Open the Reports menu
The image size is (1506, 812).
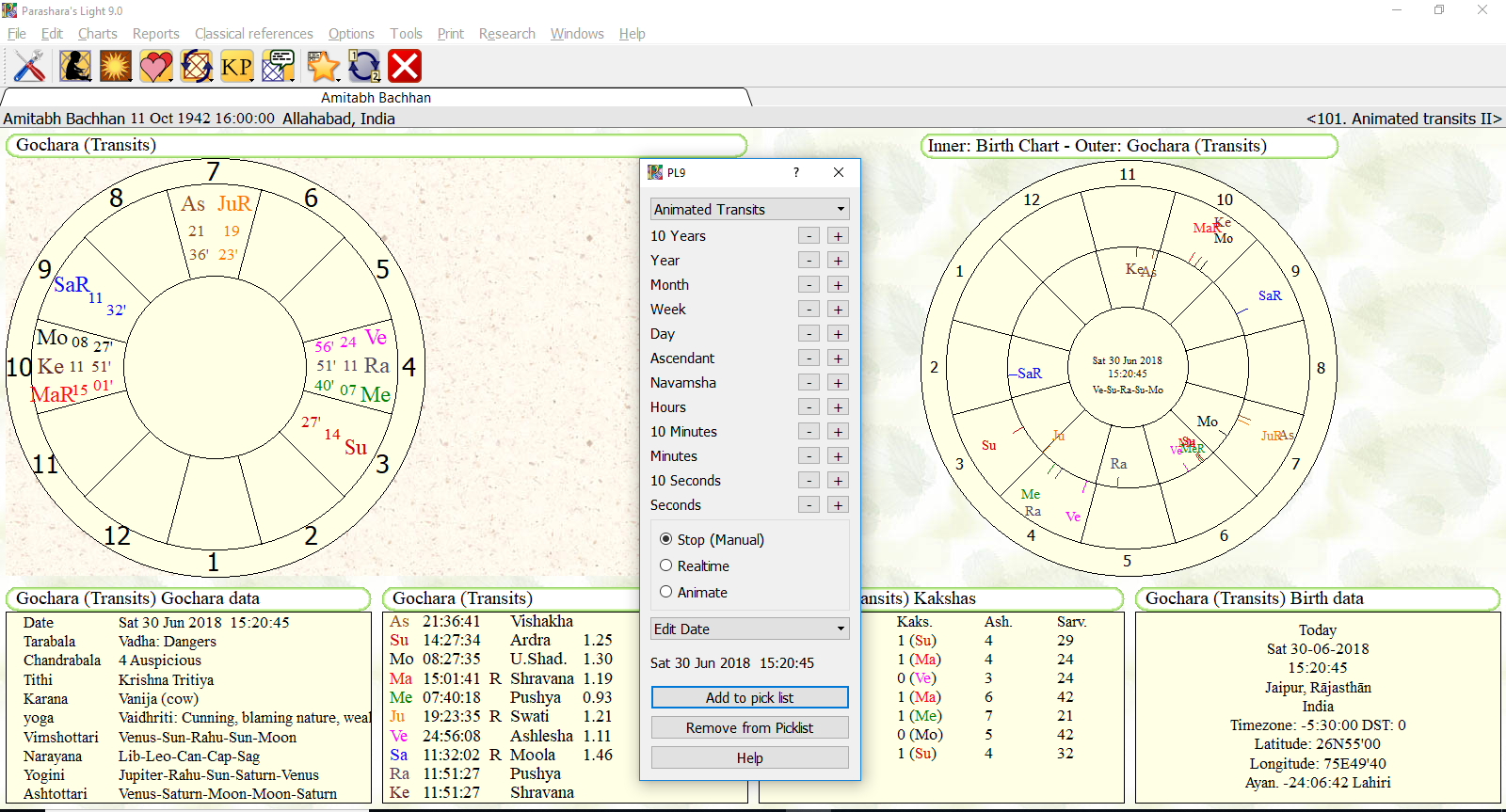[156, 34]
